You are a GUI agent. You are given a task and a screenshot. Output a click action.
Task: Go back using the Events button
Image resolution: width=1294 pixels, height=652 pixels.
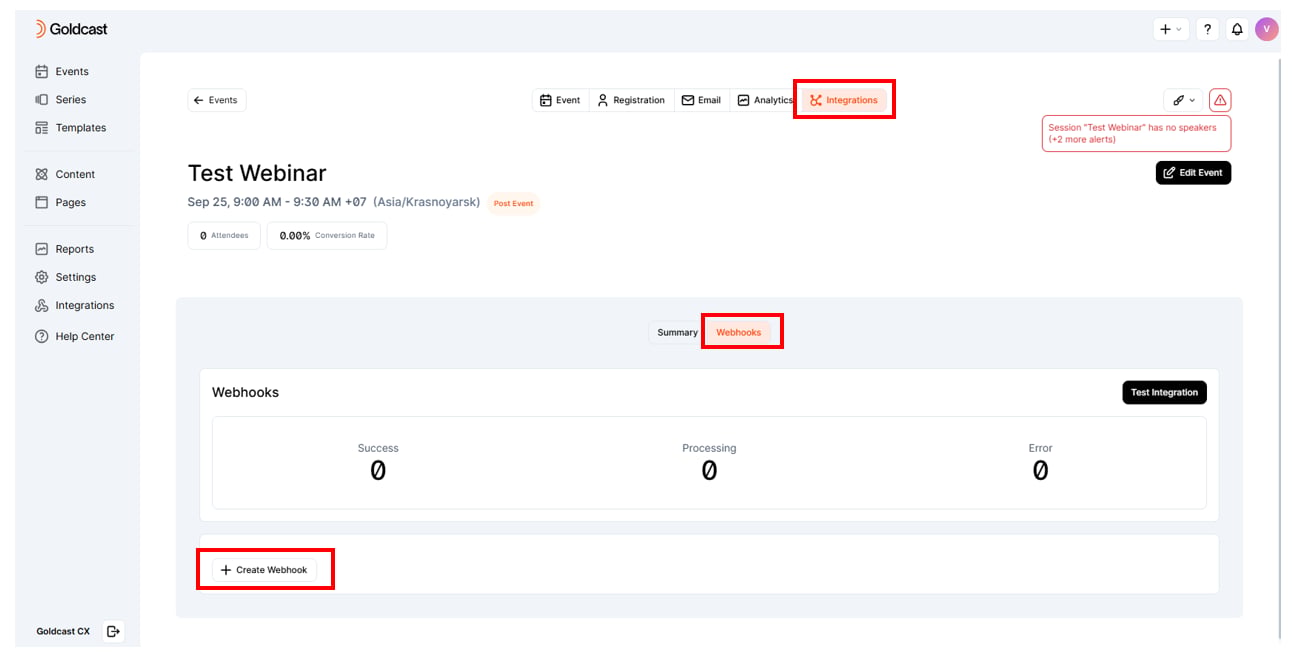coord(216,100)
